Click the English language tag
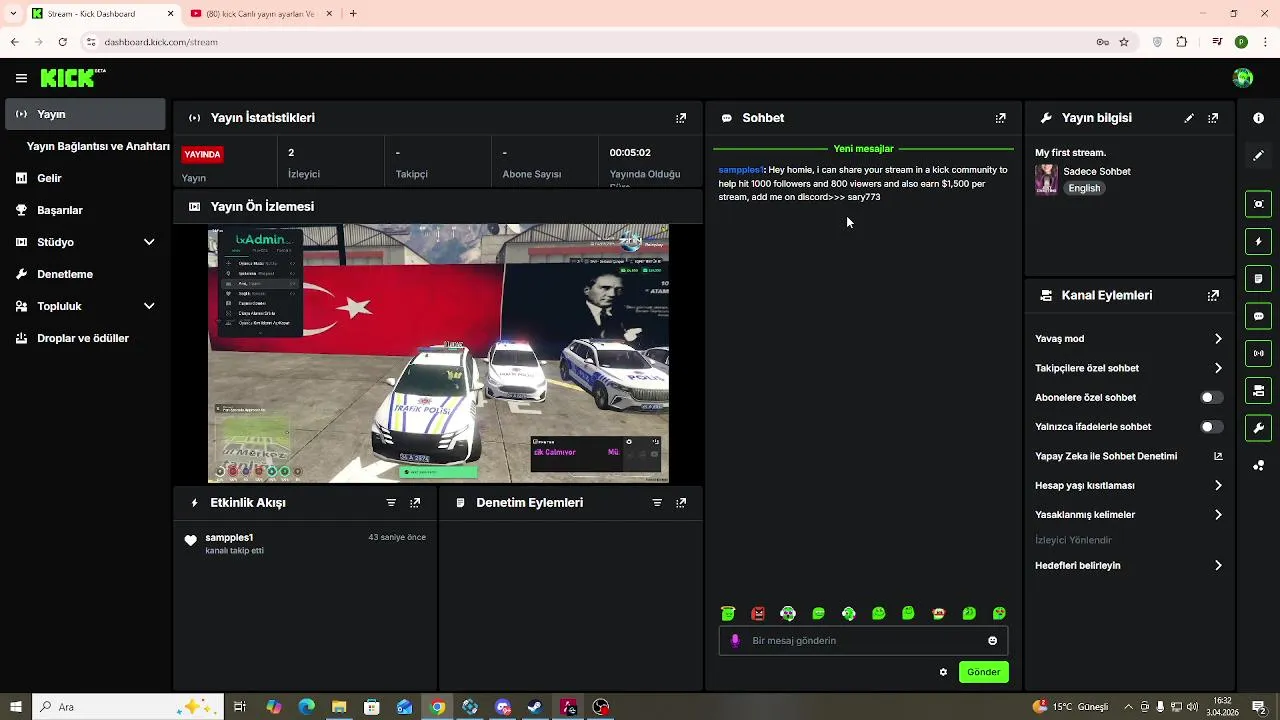The height and width of the screenshot is (720, 1280). (1084, 188)
